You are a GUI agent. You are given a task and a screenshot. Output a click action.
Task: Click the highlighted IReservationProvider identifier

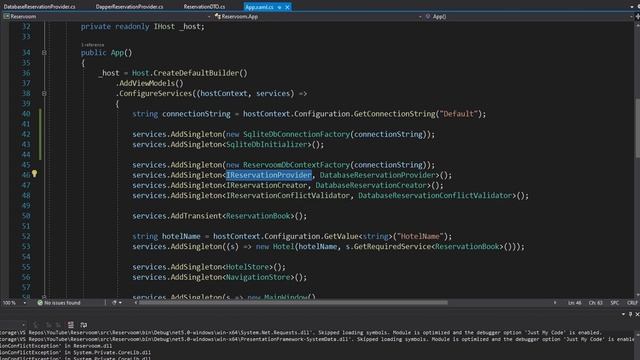pyautogui.click(x=269, y=175)
